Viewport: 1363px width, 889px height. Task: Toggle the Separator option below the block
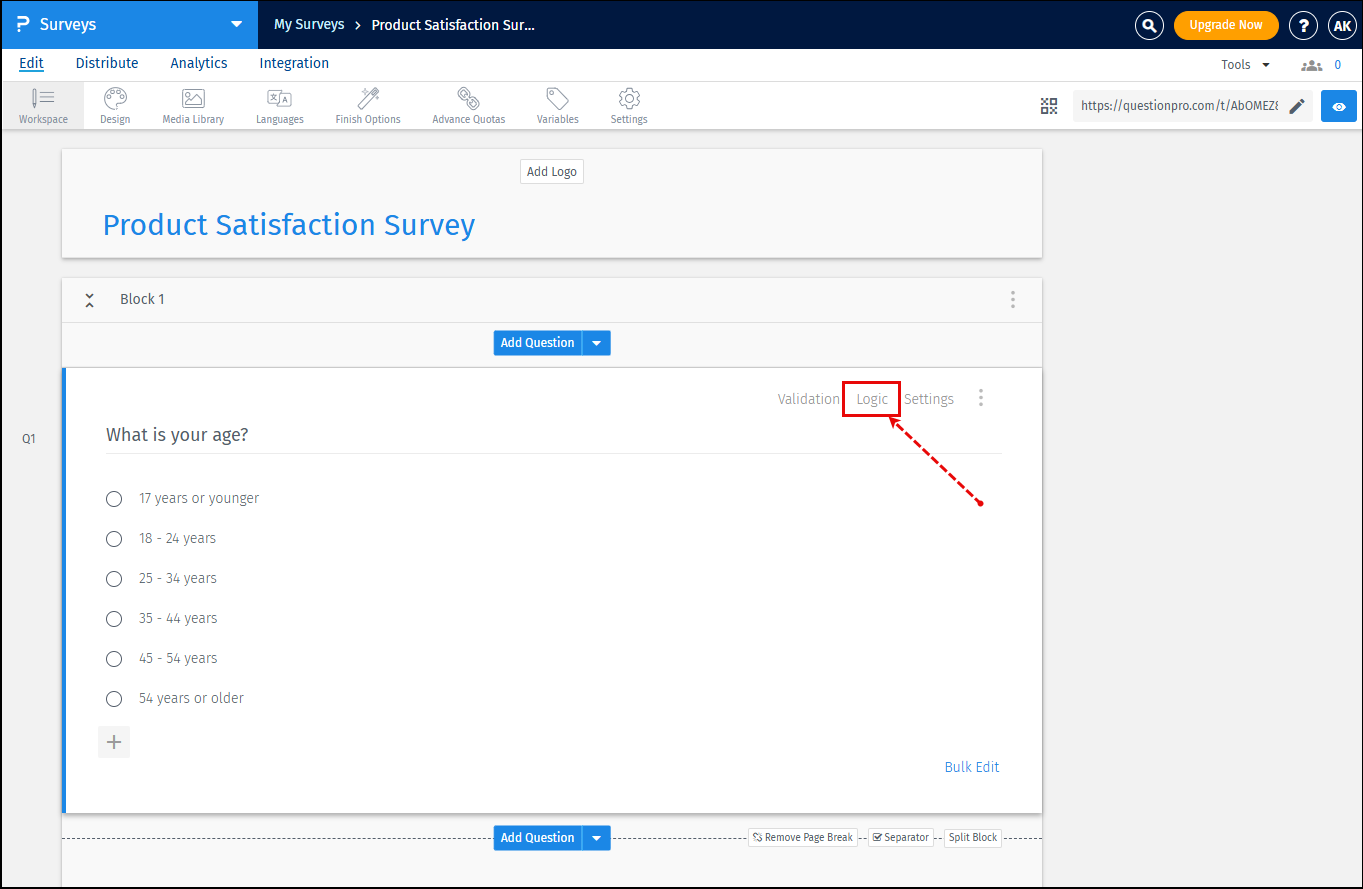pyautogui.click(x=900, y=837)
